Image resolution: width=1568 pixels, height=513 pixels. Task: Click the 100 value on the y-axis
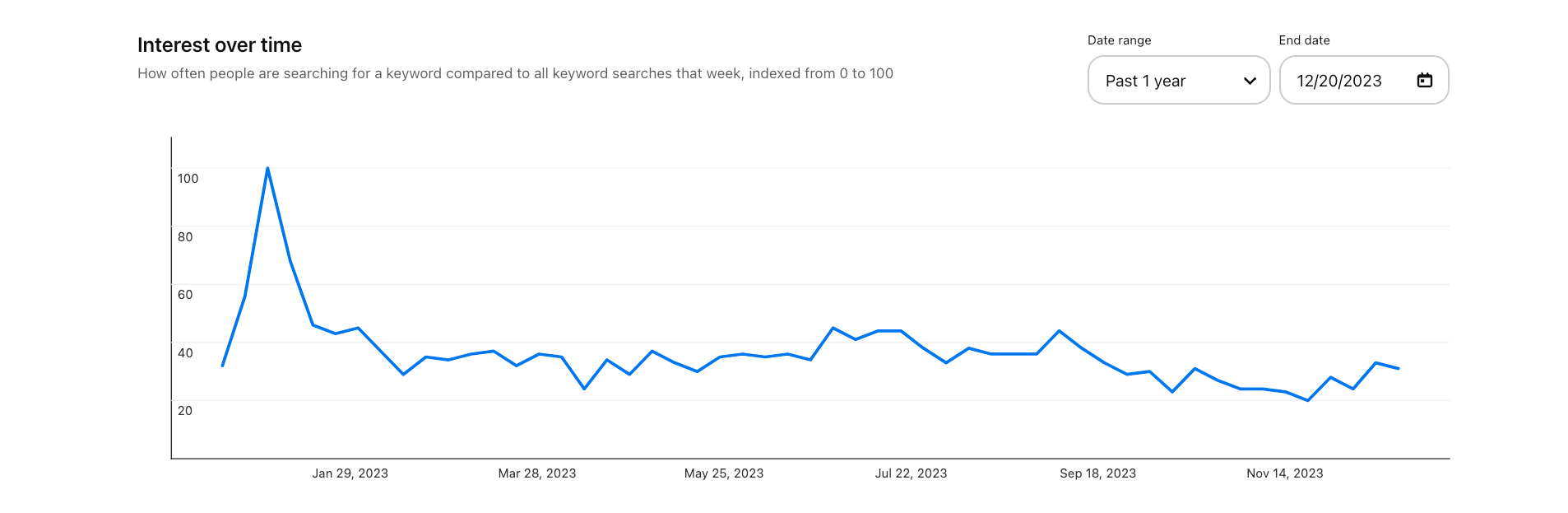click(x=188, y=179)
